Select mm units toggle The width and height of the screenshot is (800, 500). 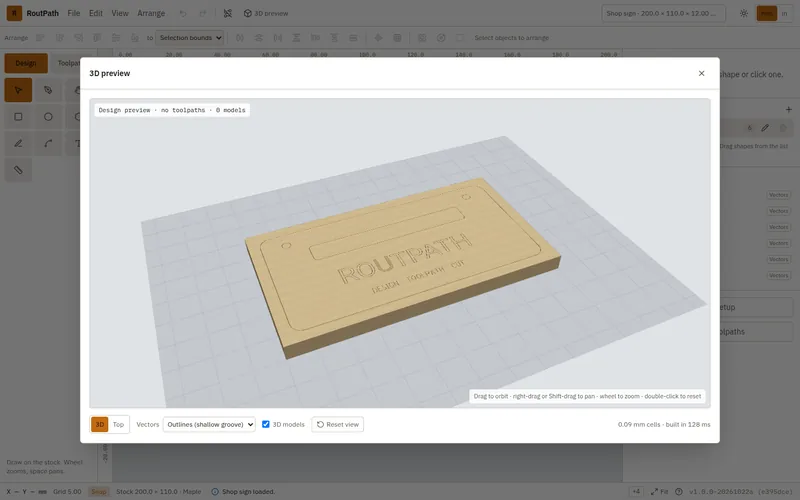[767, 13]
